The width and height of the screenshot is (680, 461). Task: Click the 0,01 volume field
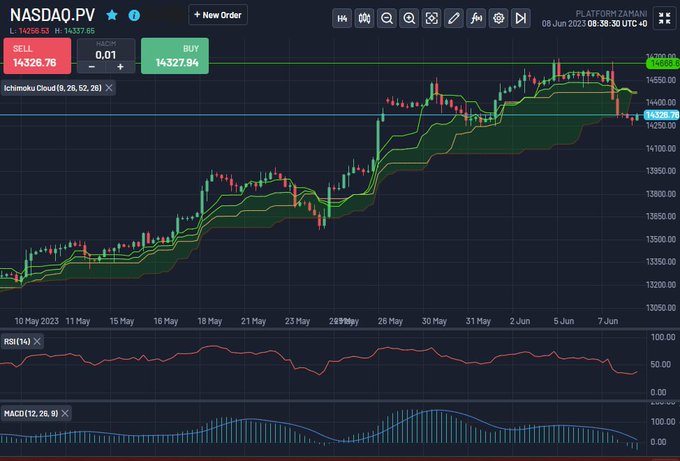[x=106, y=55]
